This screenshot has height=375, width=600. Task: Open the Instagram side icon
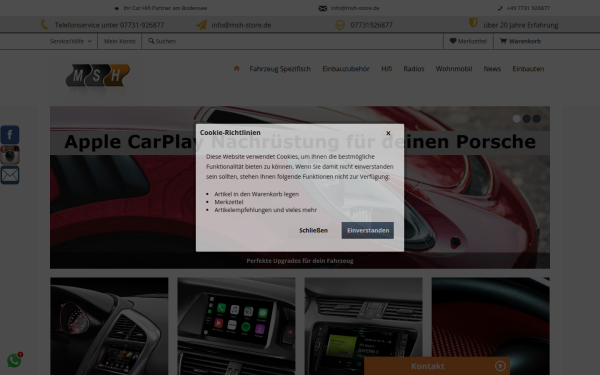(10, 155)
